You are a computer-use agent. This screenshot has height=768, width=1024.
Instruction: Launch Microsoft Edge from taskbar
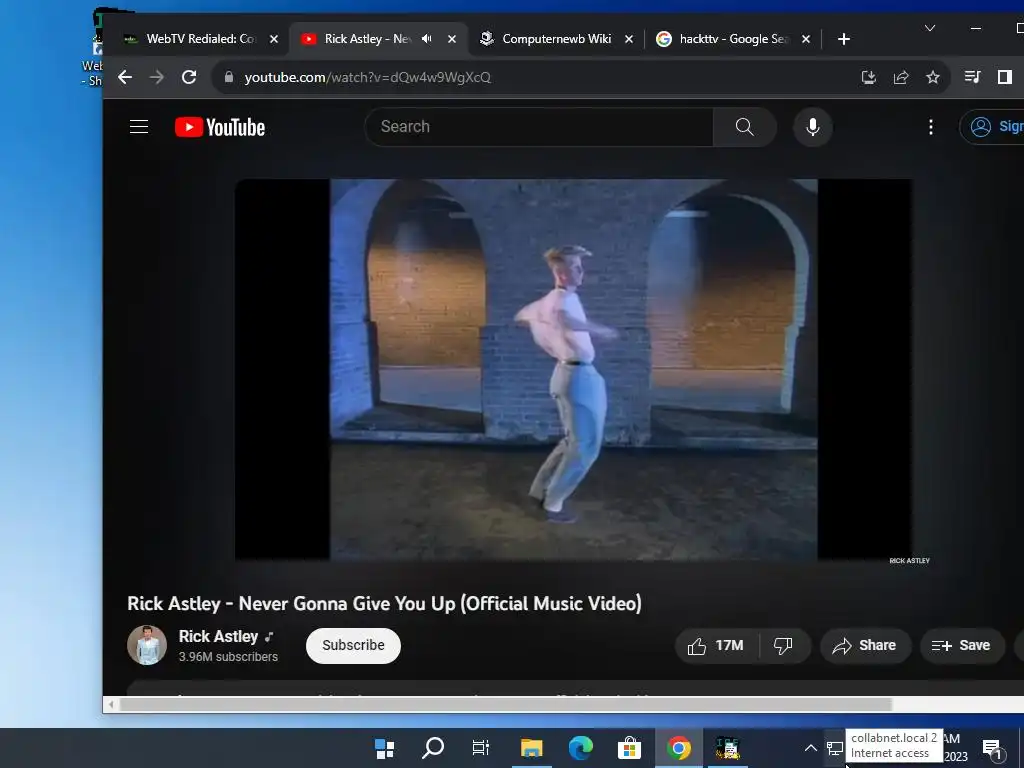pyautogui.click(x=581, y=748)
